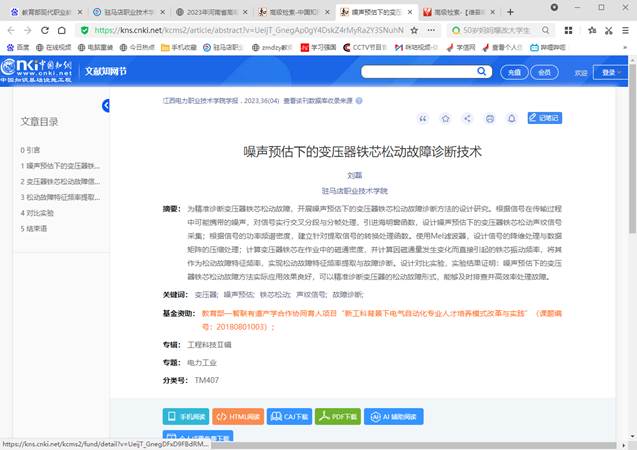Jump to outline section 4 对比实验
Viewport: 637px width, 450px height.
[x=37, y=213]
